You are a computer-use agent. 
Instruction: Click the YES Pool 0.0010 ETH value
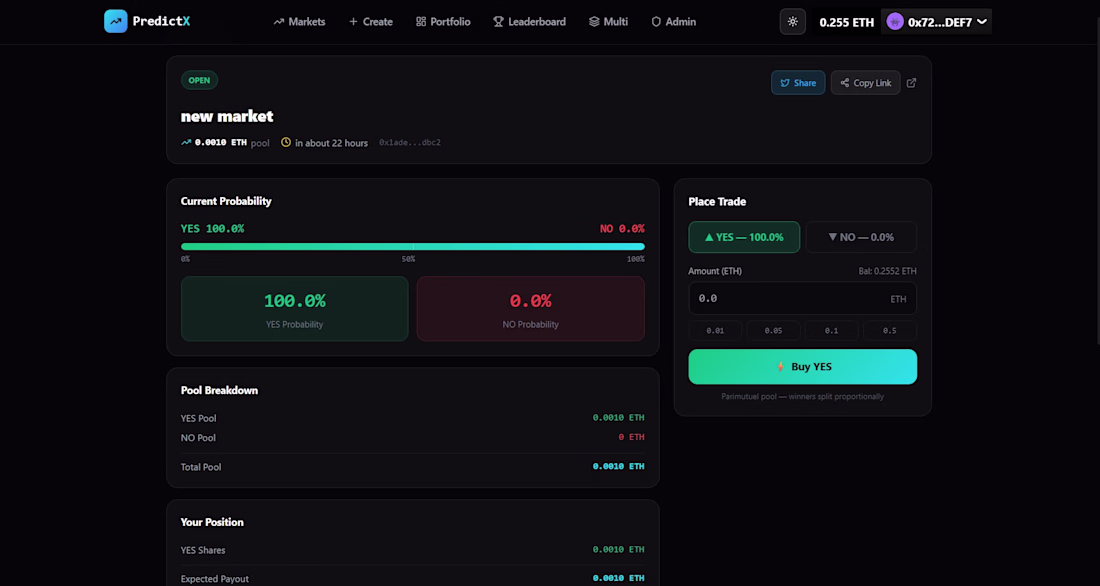pos(618,418)
